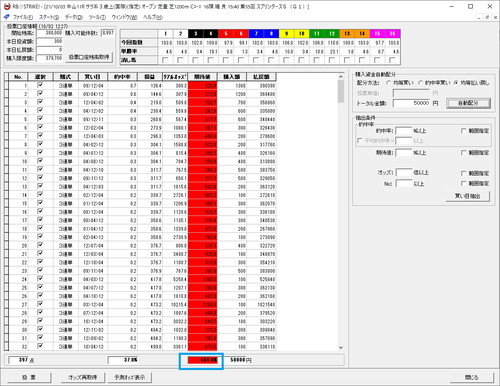Click the 397 点 total count field
Image resolution: width=500 pixels, height=386 pixels.
pyautogui.click(x=19, y=360)
